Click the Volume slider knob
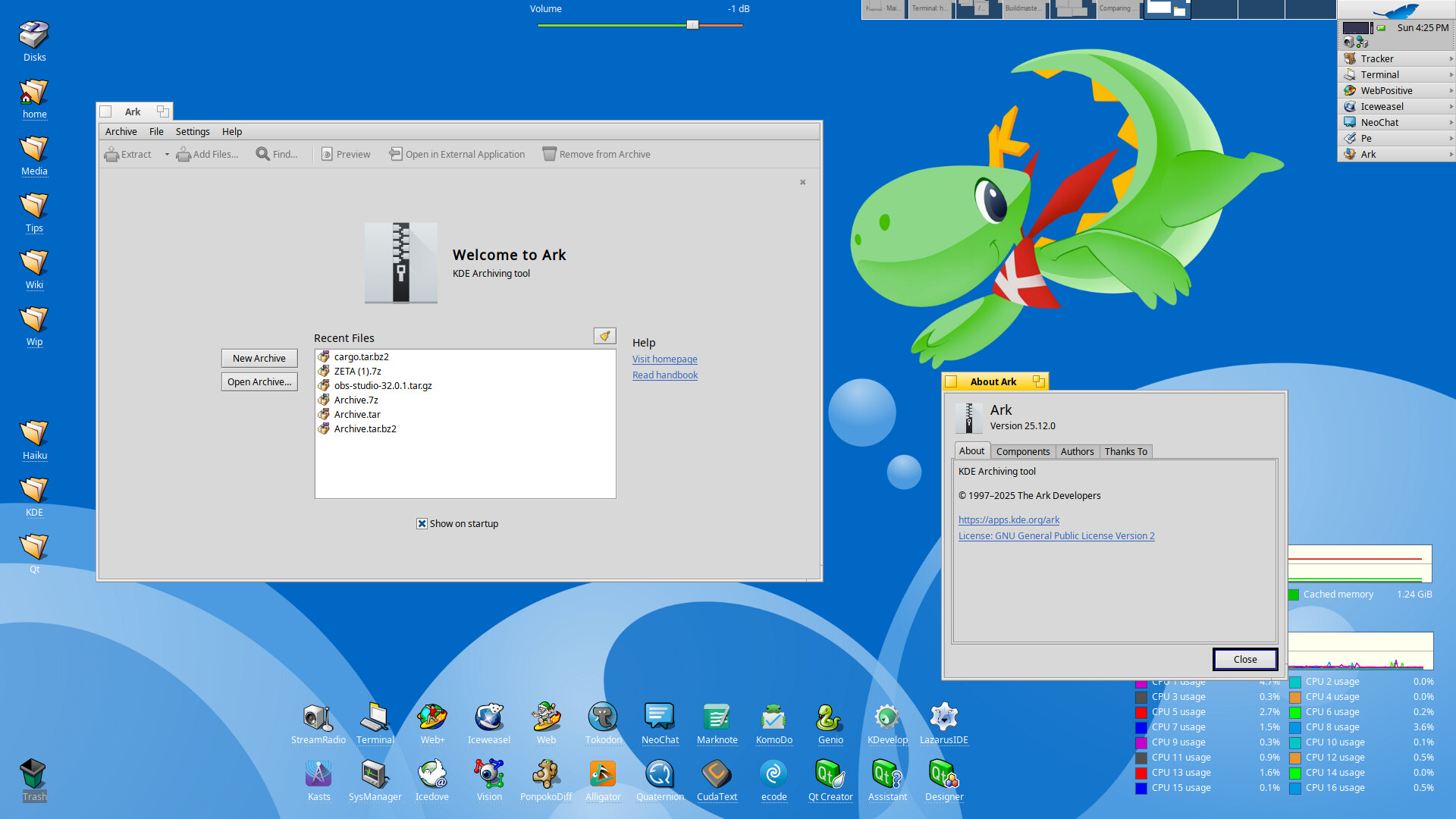1456x819 pixels. (x=692, y=25)
